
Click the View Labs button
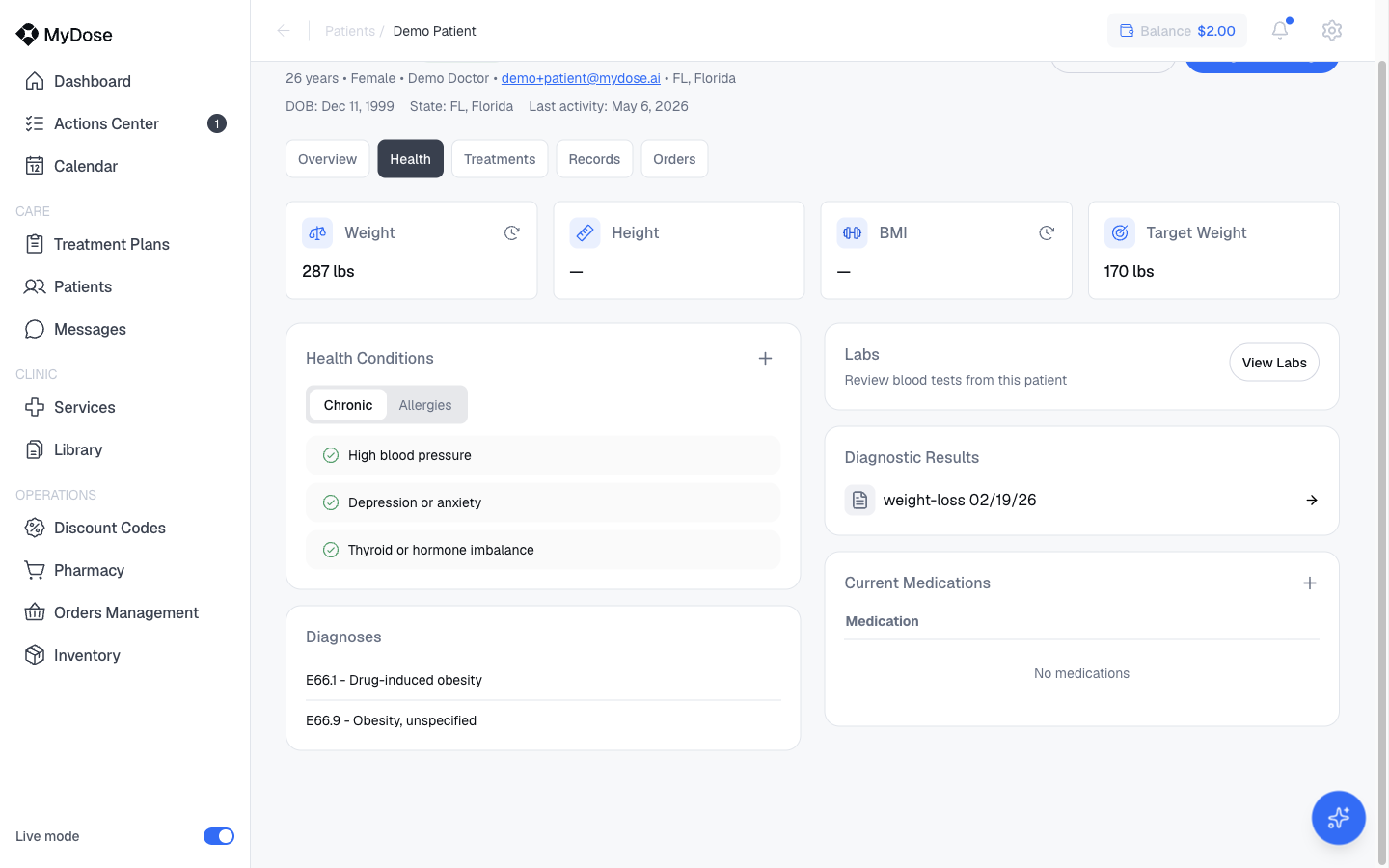[1274, 363]
